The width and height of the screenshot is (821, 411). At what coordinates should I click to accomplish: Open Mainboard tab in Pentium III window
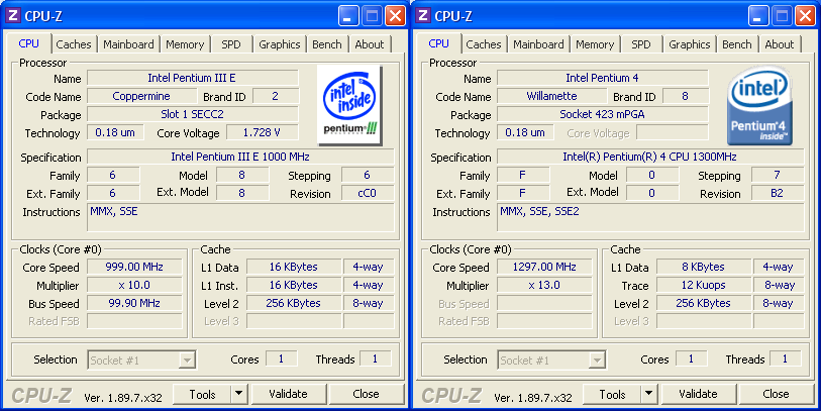(128, 45)
